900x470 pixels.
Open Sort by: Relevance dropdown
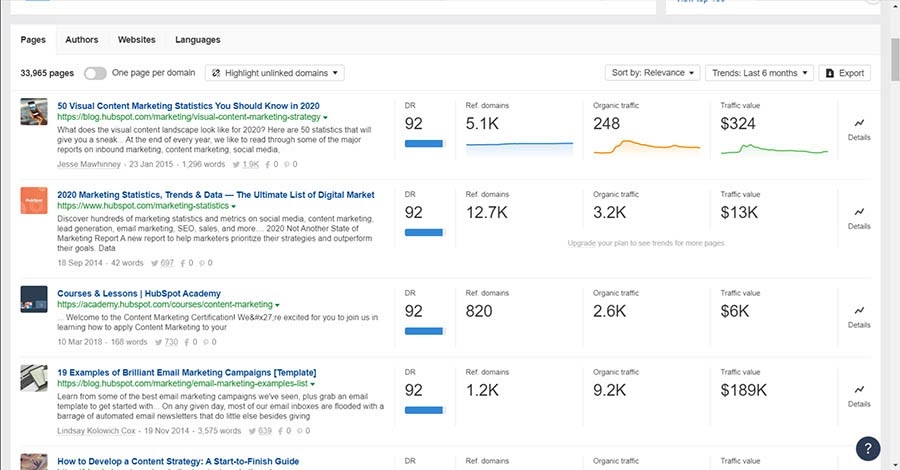(x=654, y=73)
